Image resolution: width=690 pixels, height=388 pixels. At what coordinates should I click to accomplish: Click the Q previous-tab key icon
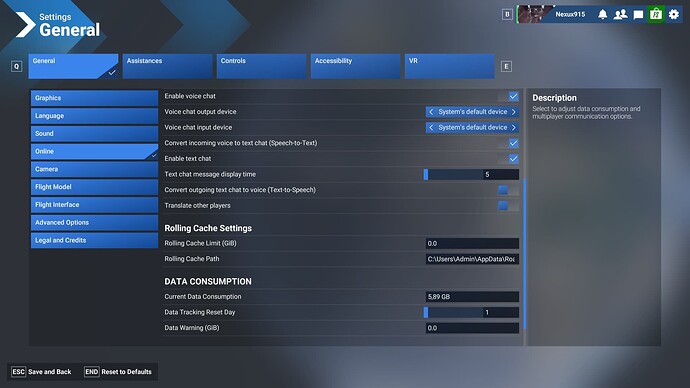[16, 66]
